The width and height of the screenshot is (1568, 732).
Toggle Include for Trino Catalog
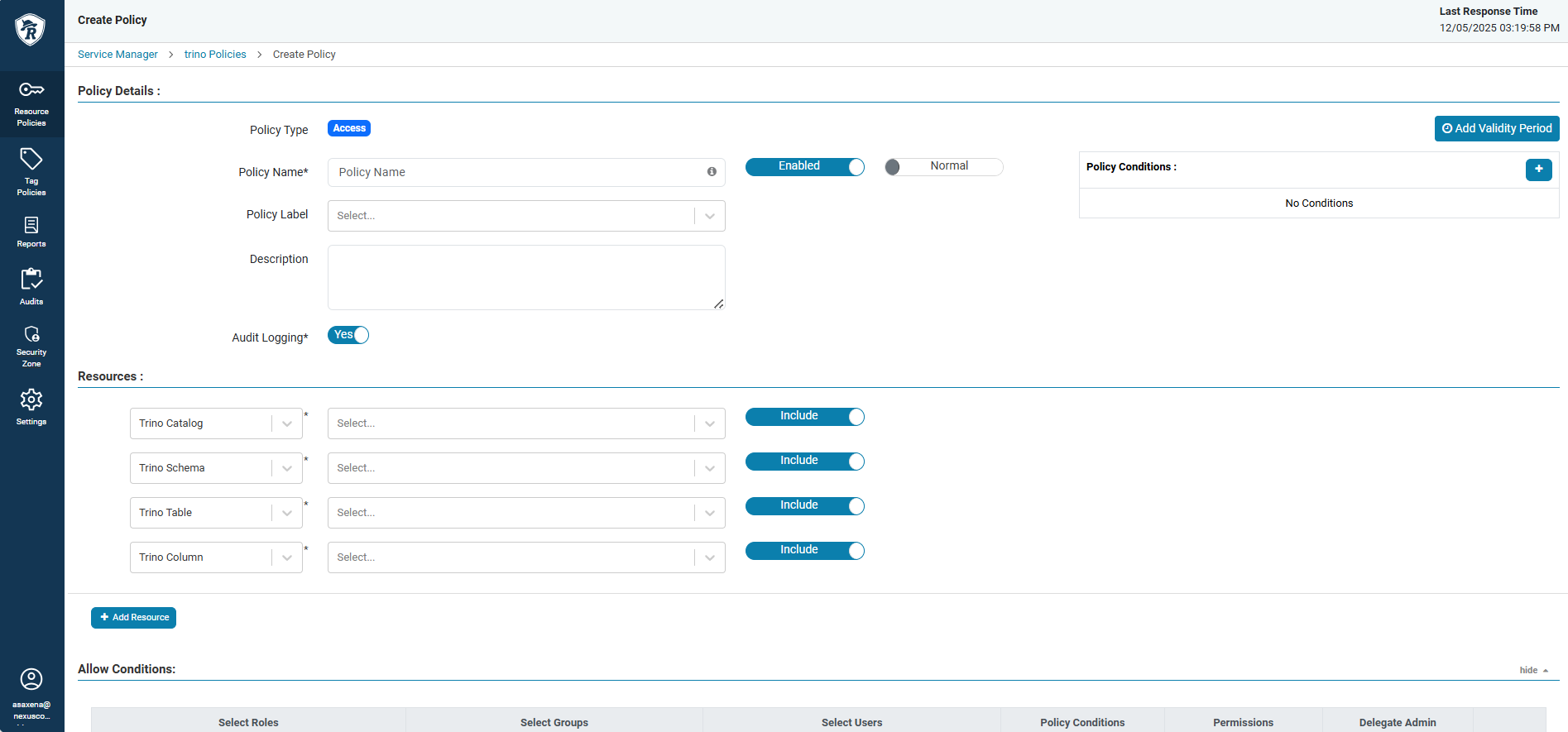805,416
